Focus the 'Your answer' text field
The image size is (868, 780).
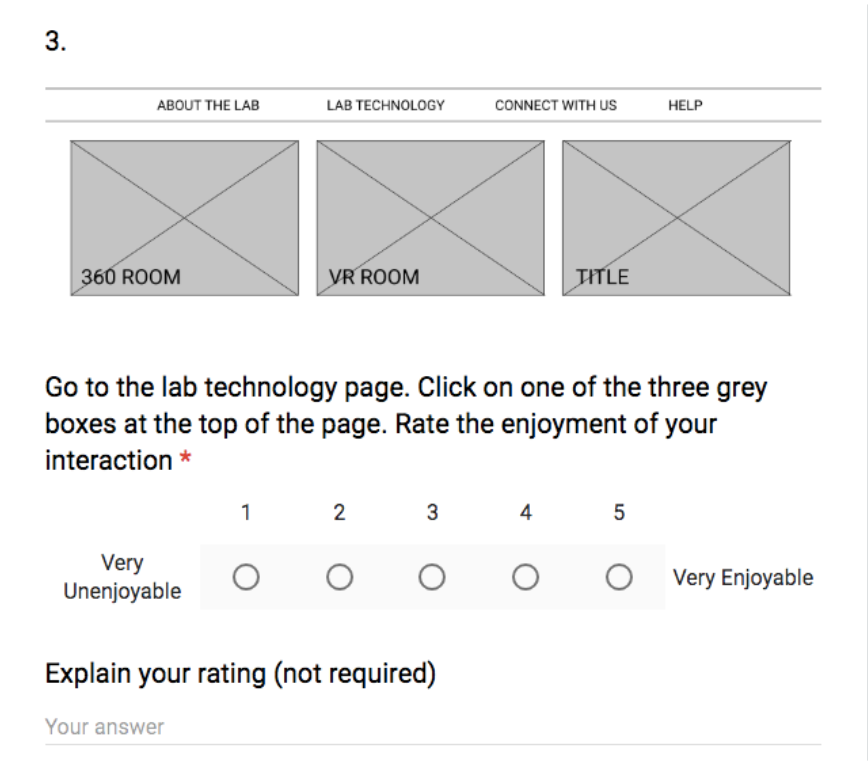433,727
